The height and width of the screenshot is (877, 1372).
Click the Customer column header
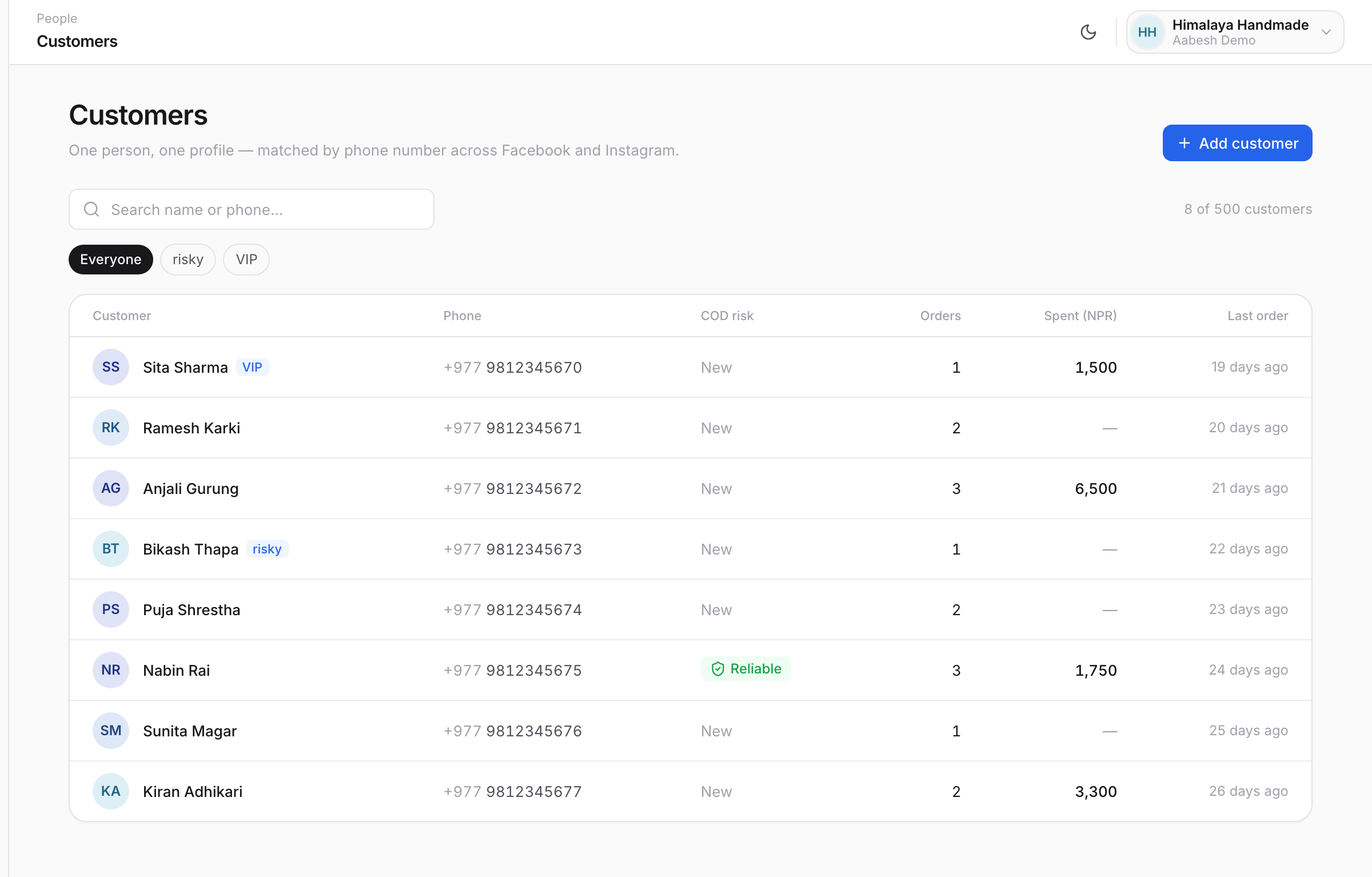pyautogui.click(x=122, y=316)
